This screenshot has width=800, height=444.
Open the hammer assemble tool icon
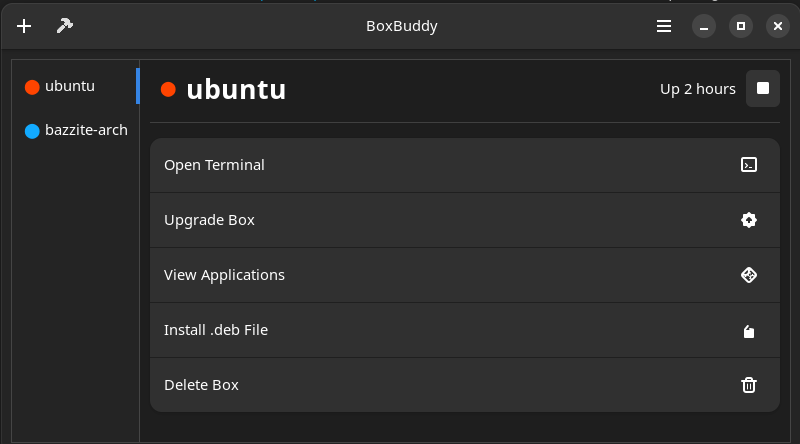65,26
